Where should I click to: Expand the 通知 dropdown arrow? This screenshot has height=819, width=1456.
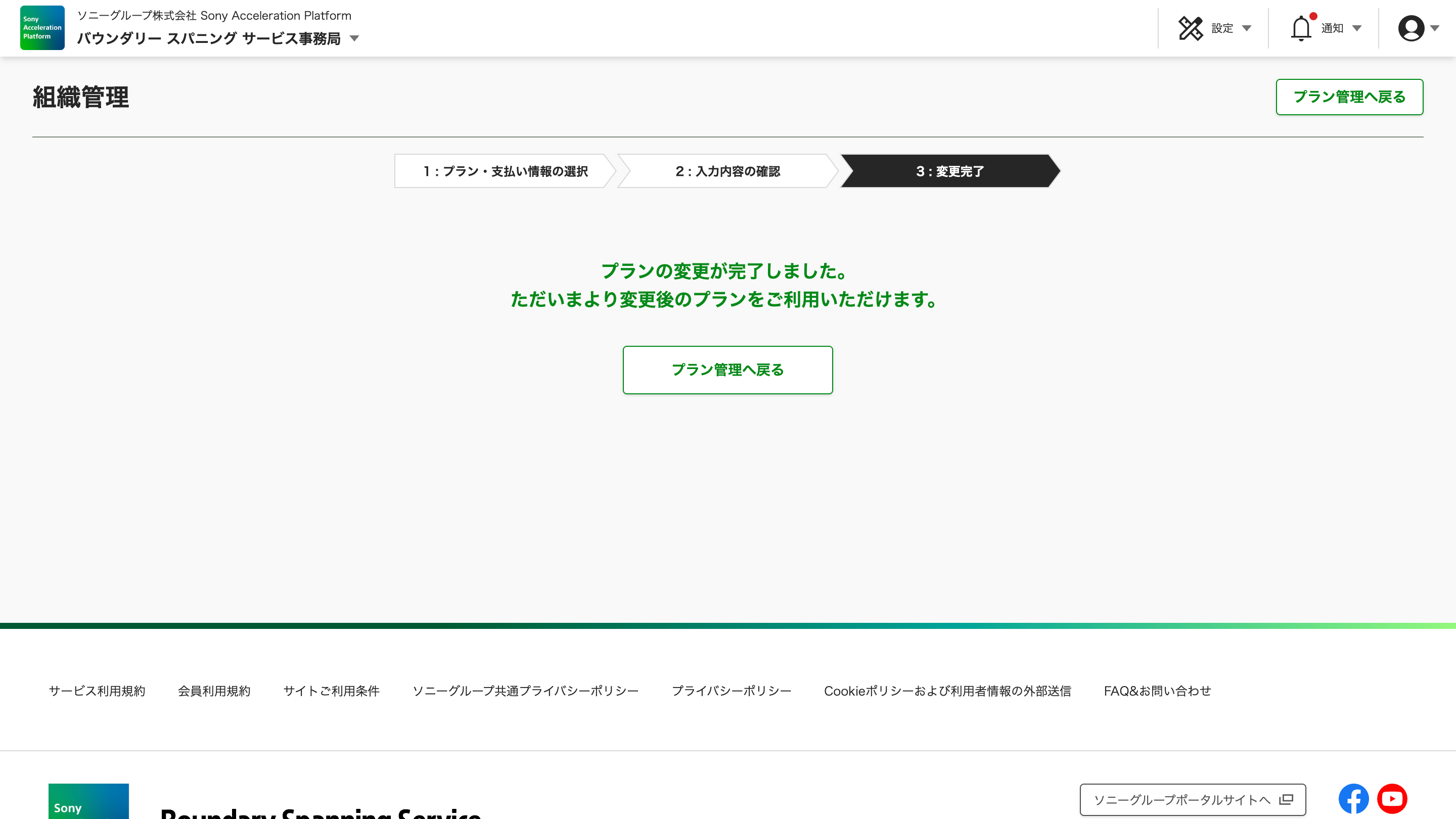point(1357,28)
